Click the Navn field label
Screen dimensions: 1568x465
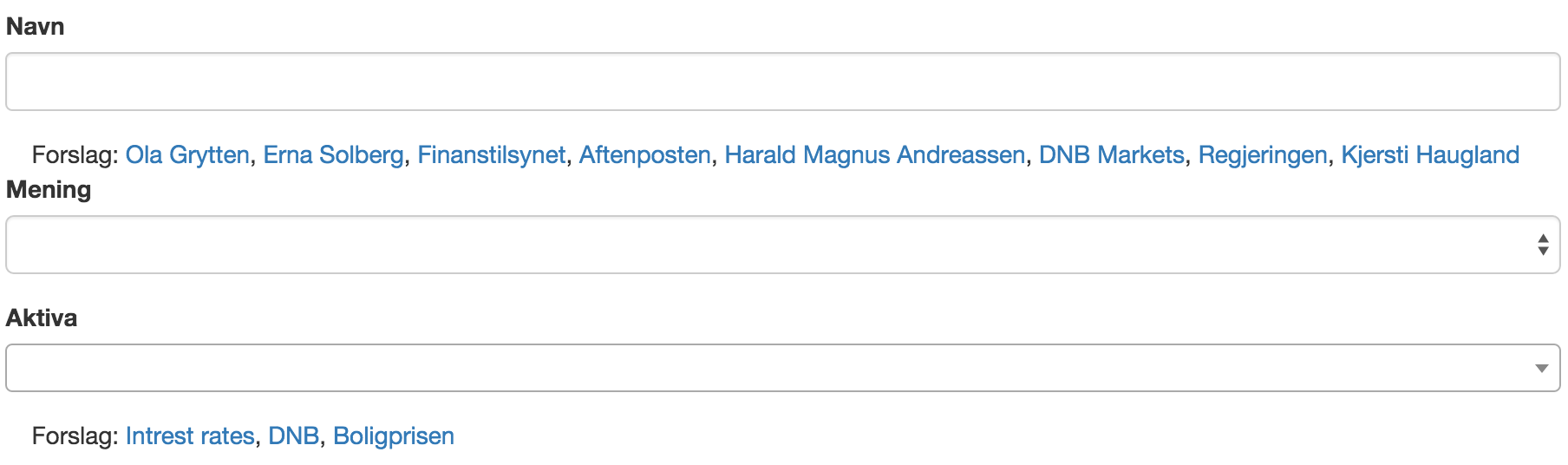pyautogui.click(x=36, y=27)
